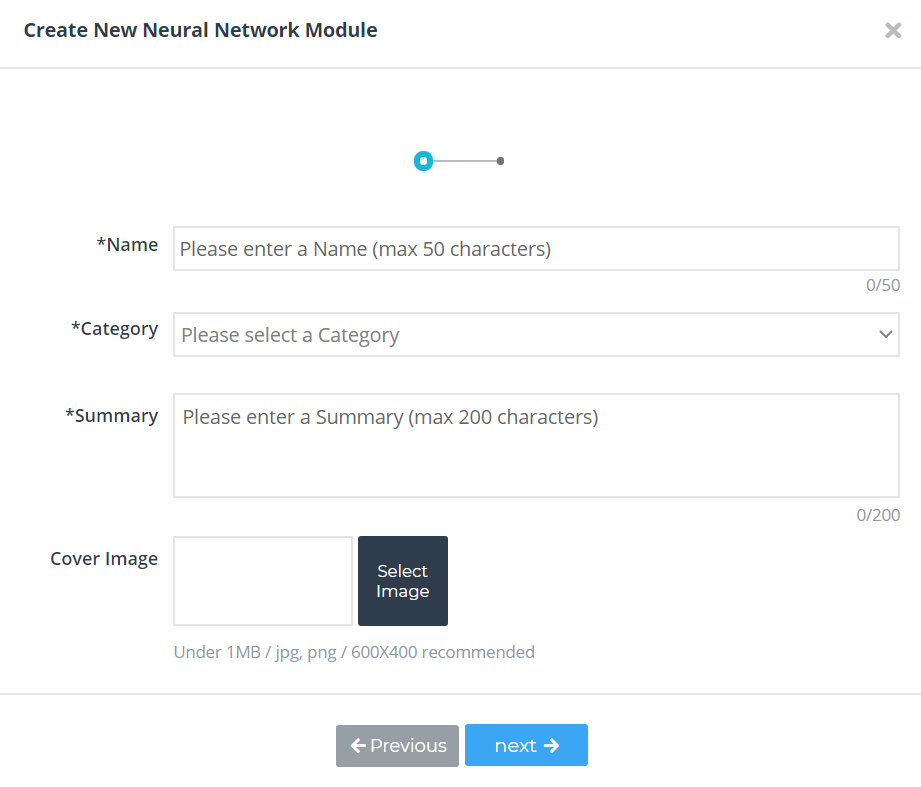This screenshot has width=921, height=787.
Task: Click the empty cover image preview box
Action: pos(263,581)
